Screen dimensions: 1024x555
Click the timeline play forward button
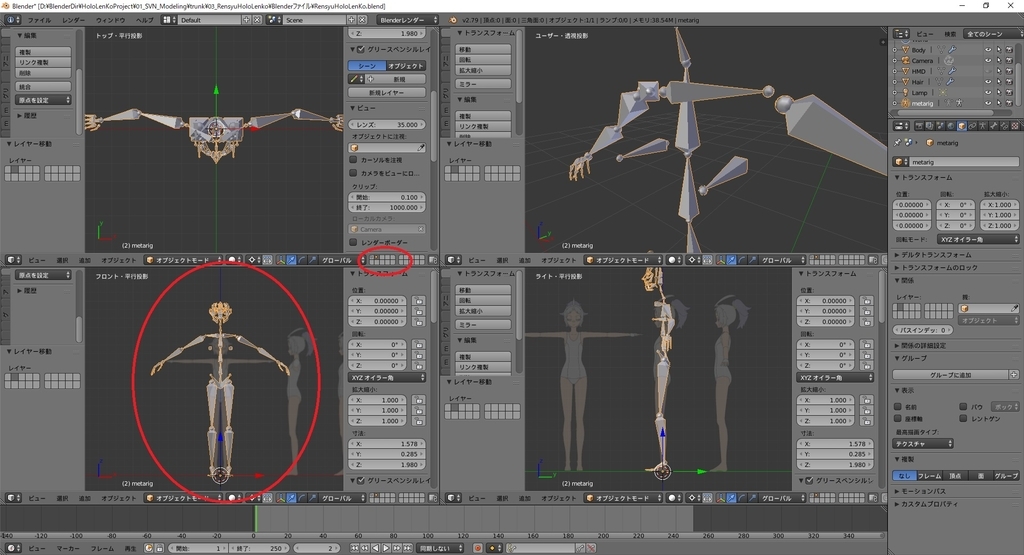[386, 548]
